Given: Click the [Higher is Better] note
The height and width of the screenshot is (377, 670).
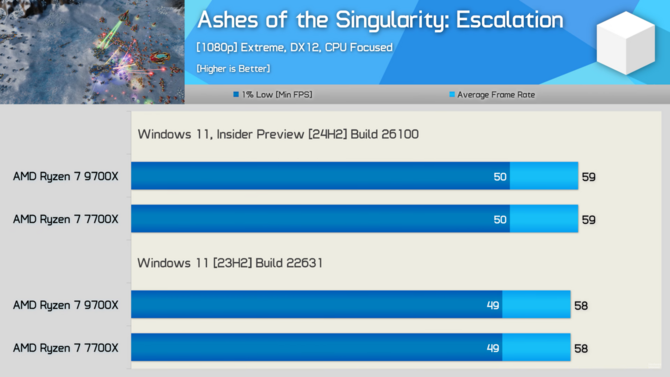Looking at the screenshot, I should pyautogui.click(x=233, y=68).
